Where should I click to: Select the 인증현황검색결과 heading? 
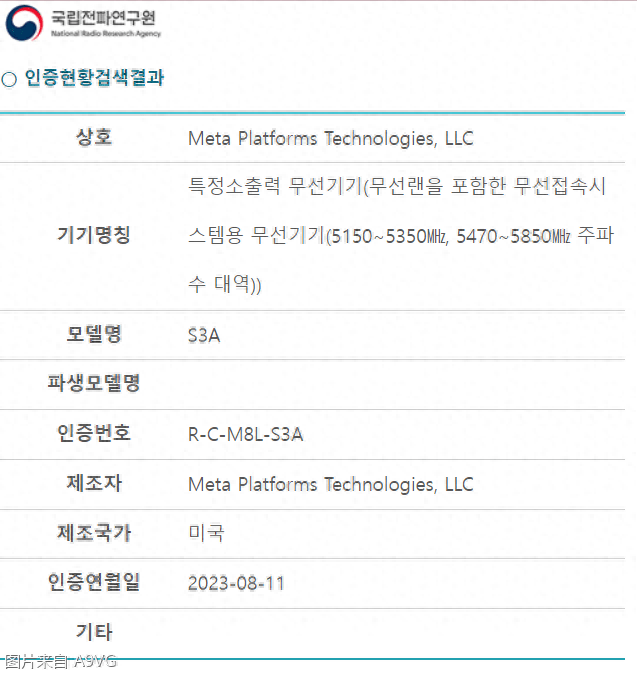coord(94,78)
